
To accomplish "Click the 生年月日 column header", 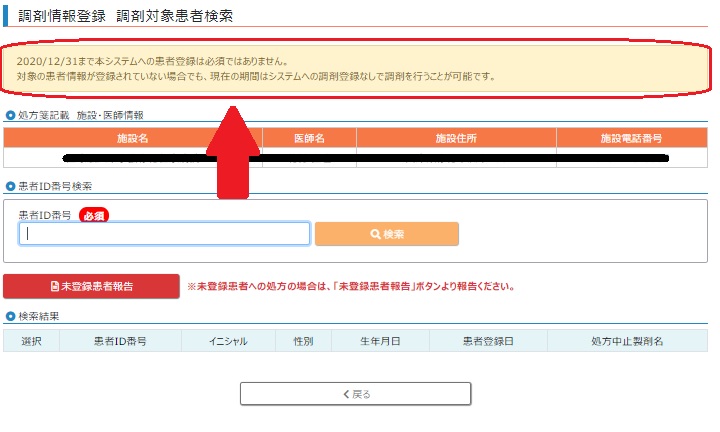I will tap(380, 341).
